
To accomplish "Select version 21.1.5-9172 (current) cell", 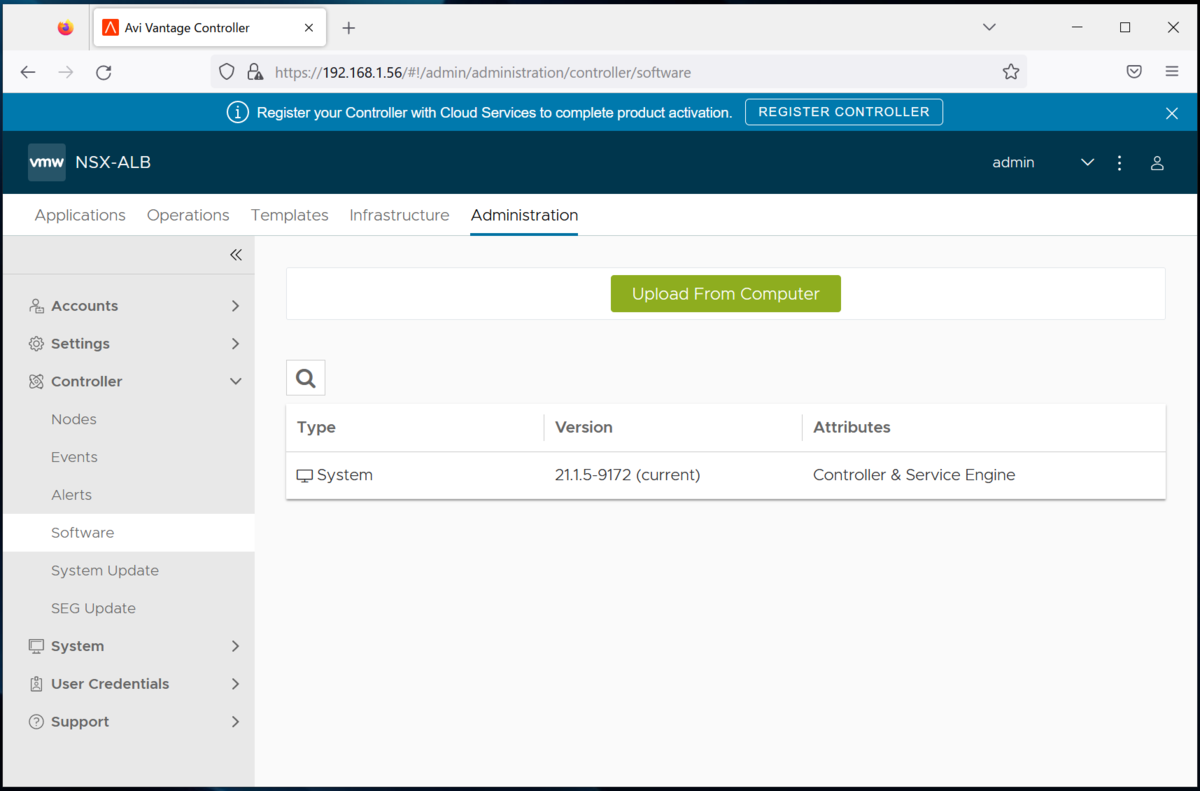I will [627, 475].
